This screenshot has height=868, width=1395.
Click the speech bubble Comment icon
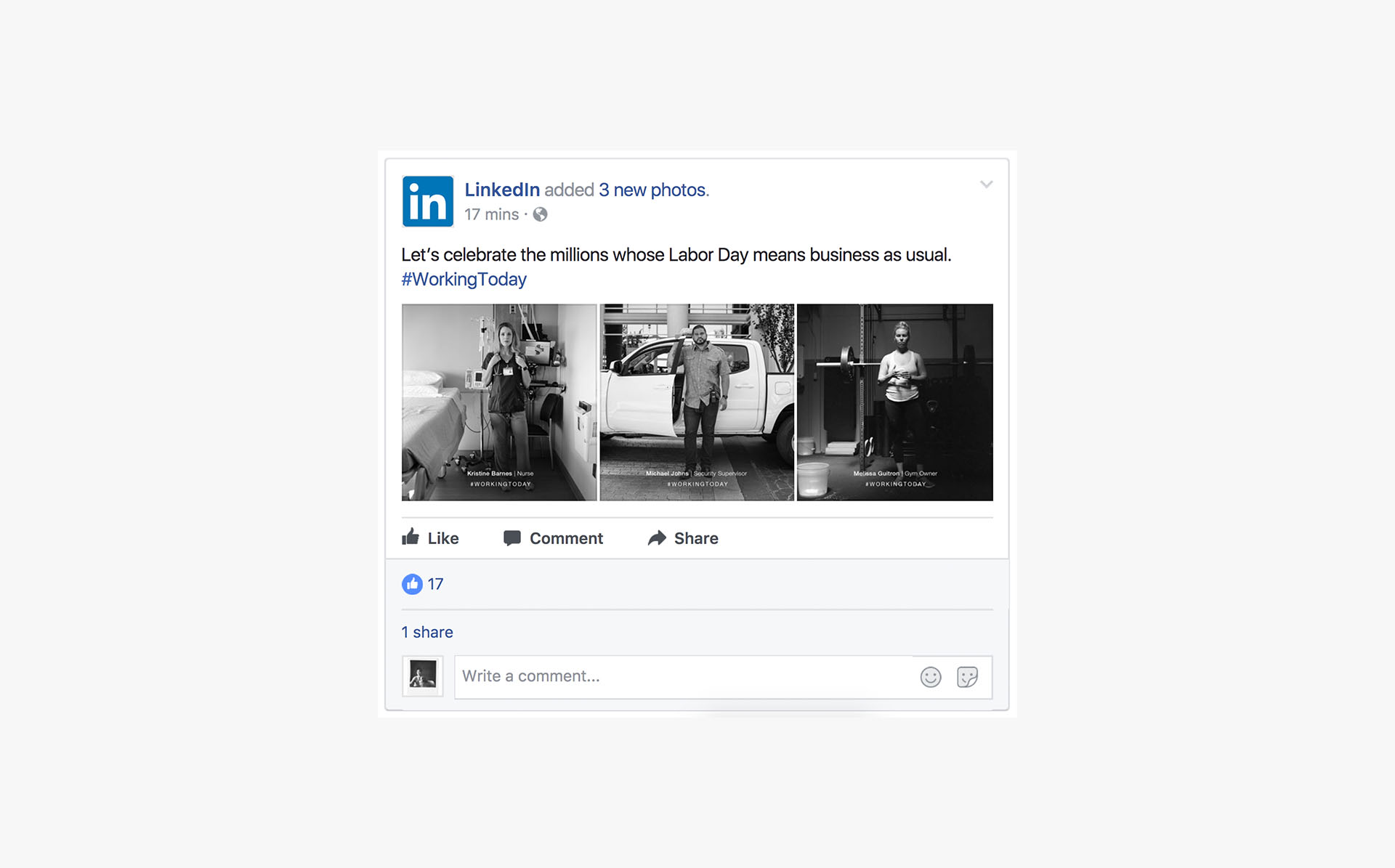512,538
